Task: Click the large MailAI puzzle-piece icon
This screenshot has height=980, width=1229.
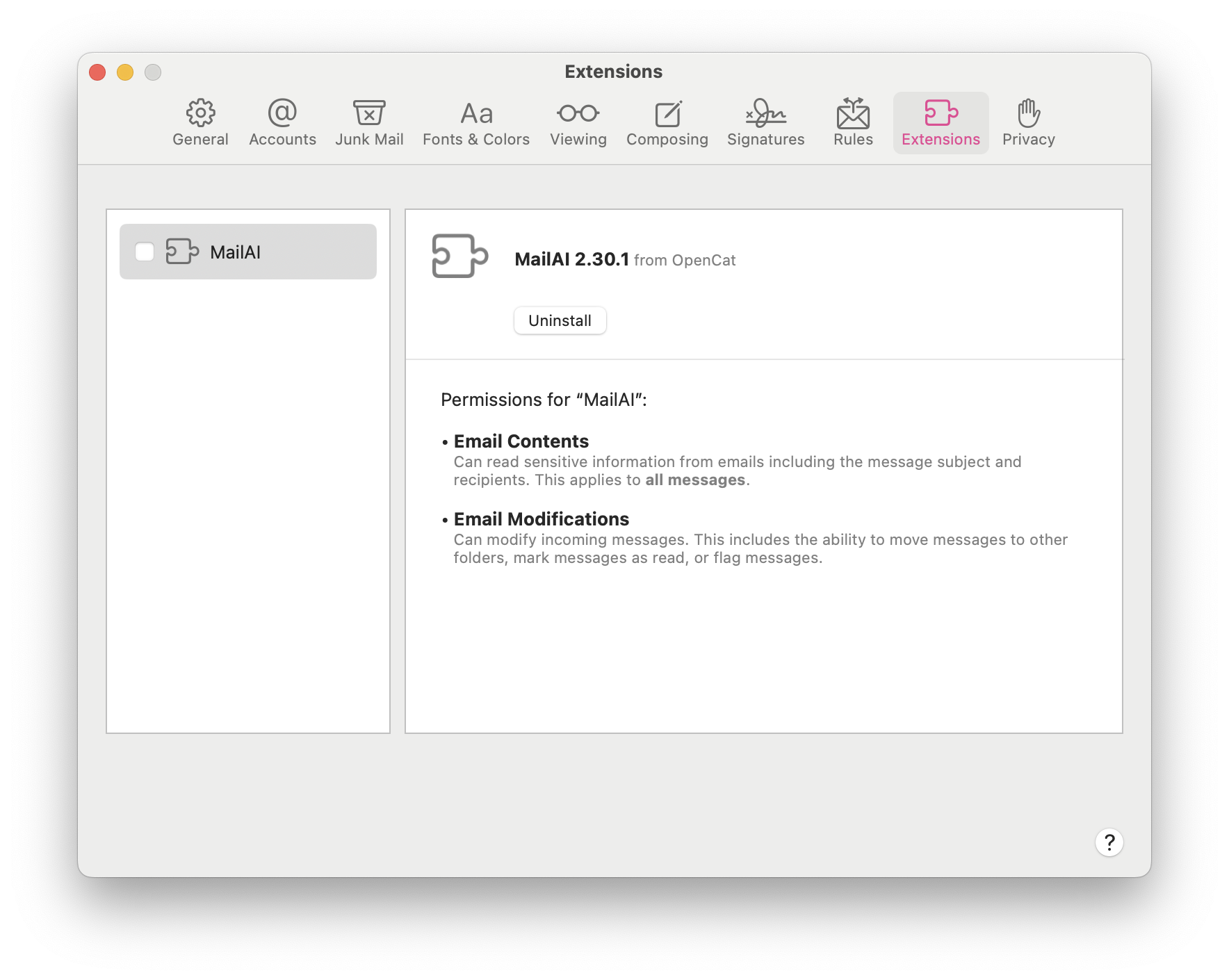Action: tap(459, 256)
